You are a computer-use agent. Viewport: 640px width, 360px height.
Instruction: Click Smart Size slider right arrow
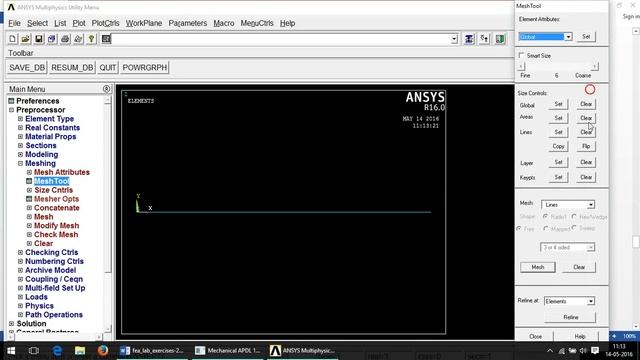(595, 66)
